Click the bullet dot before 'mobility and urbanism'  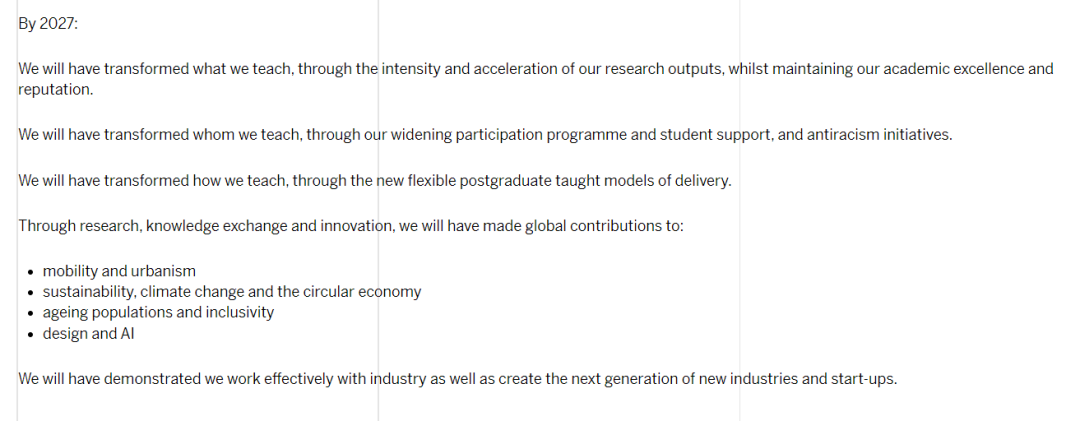point(31,272)
